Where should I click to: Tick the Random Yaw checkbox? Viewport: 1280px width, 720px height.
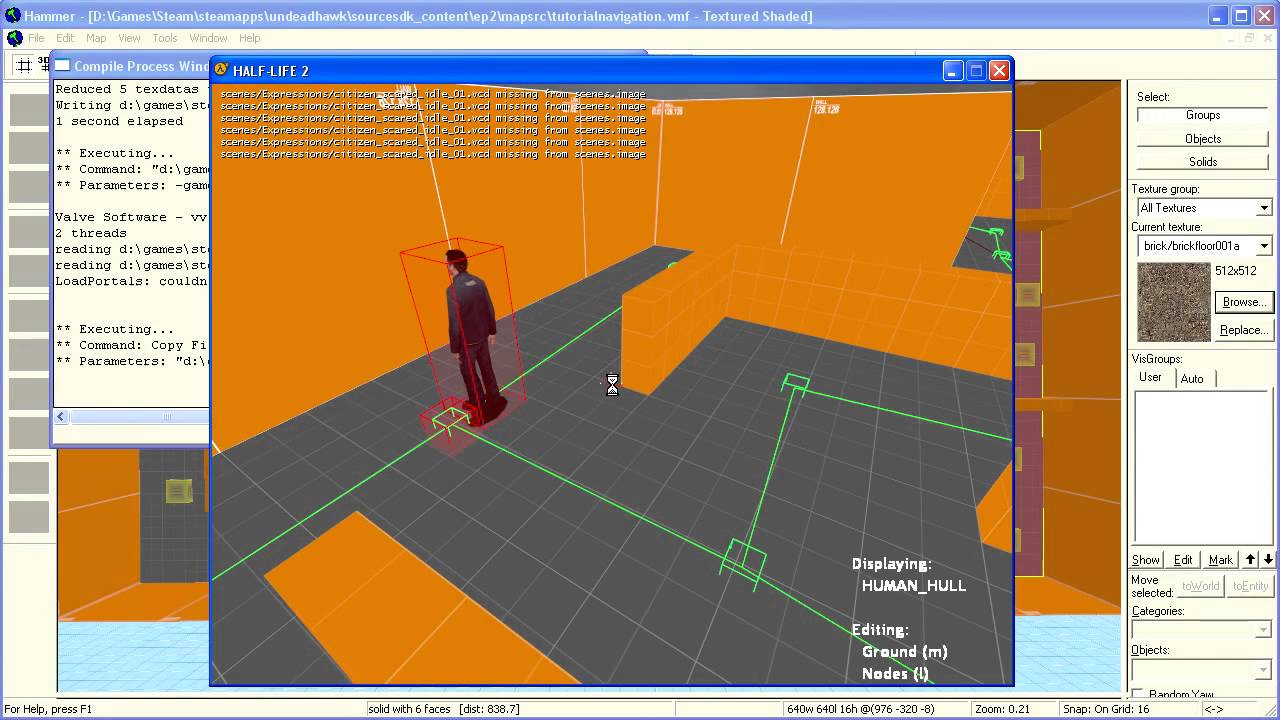pyautogui.click(x=1138, y=694)
